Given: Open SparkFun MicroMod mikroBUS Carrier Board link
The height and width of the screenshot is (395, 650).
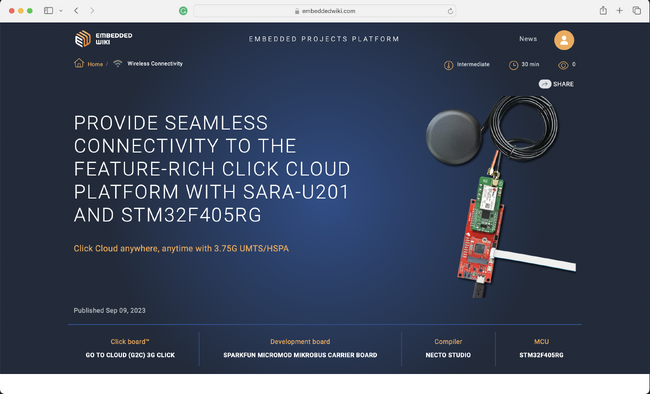Looking at the screenshot, I should click(x=300, y=355).
